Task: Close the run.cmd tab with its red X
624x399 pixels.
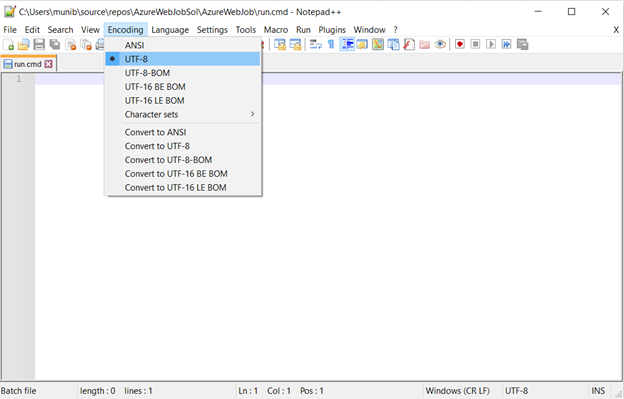Action: click(48, 64)
